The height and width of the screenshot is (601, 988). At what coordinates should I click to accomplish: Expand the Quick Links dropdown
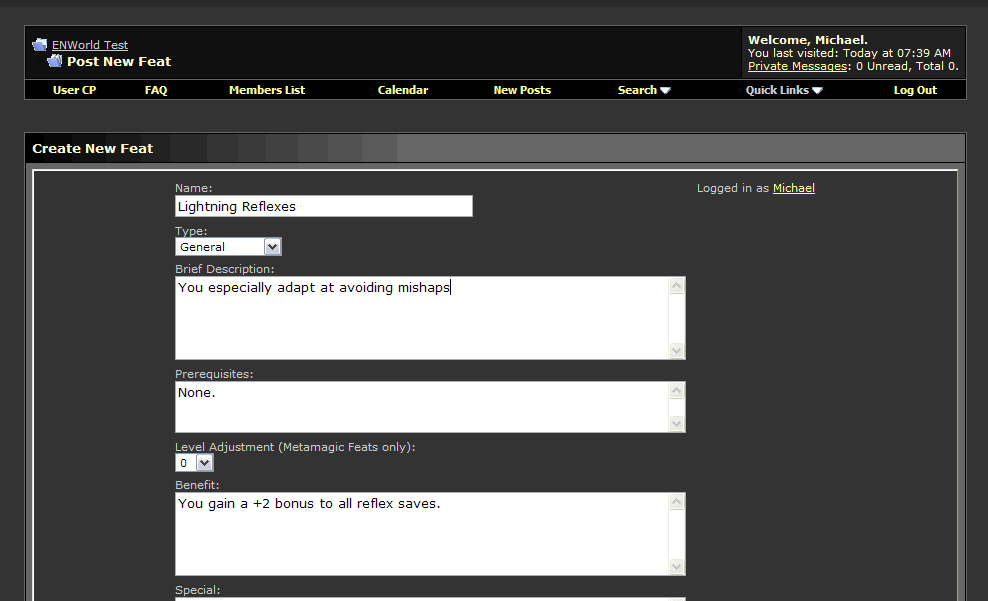point(784,90)
